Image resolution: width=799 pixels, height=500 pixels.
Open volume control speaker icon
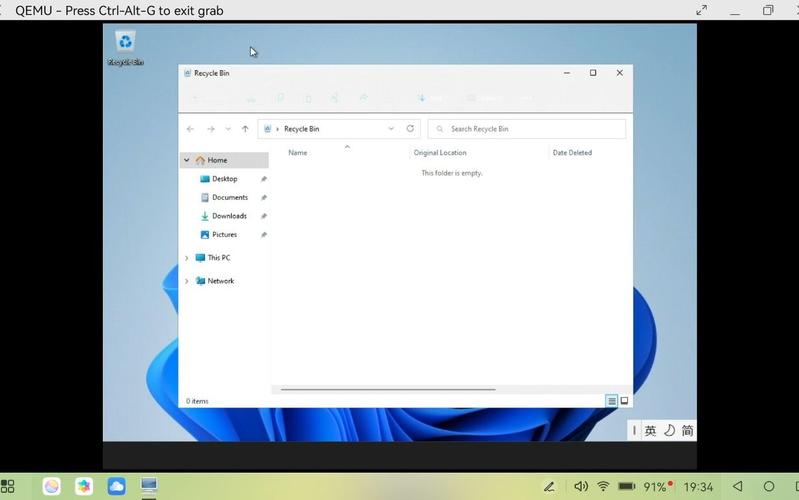[x=581, y=486]
